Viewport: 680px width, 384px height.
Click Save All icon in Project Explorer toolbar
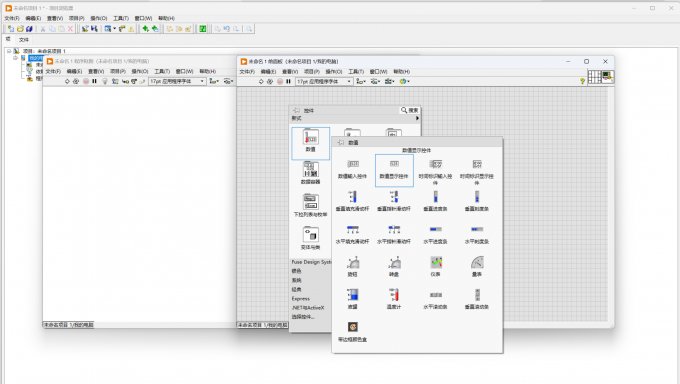click(x=29, y=29)
